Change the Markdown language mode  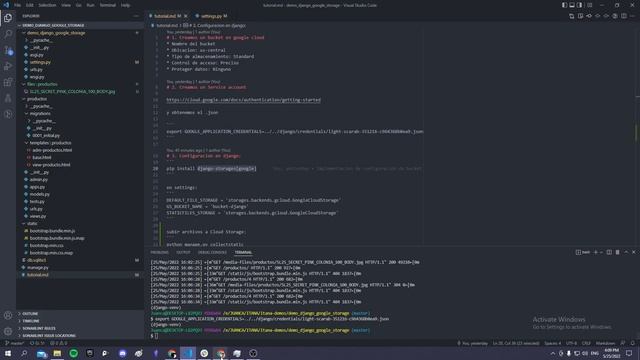(605, 343)
